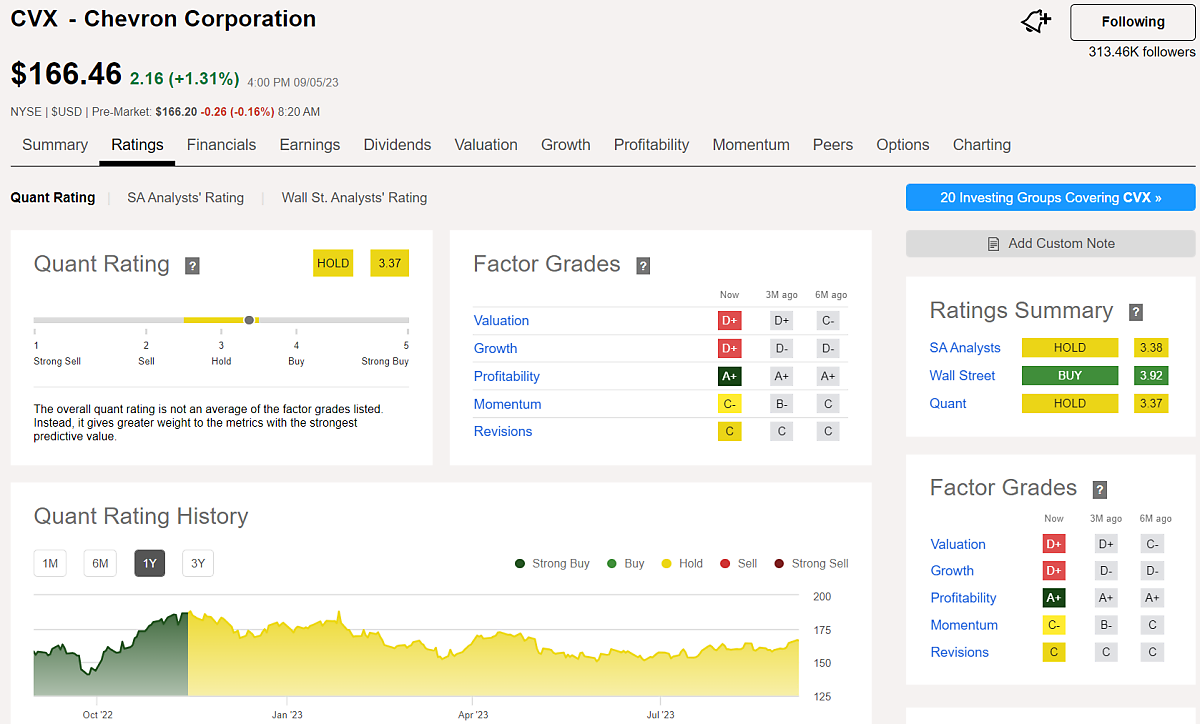Switch to SA Analysts' Rating sub-tab

pyautogui.click(x=185, y=198)
